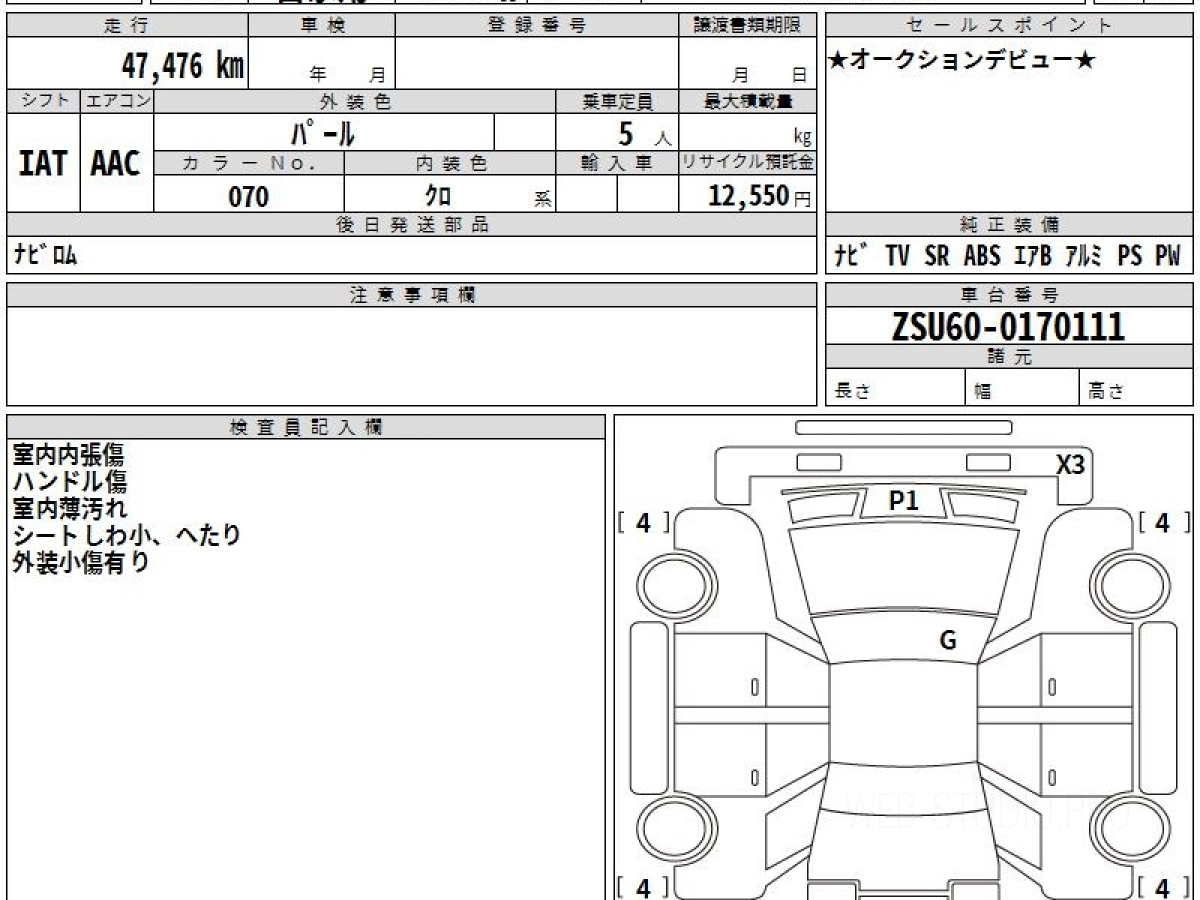Click the エアコン header cell
The width and height of the screenshot is (1200, 900).
click(x=117, y=101)
